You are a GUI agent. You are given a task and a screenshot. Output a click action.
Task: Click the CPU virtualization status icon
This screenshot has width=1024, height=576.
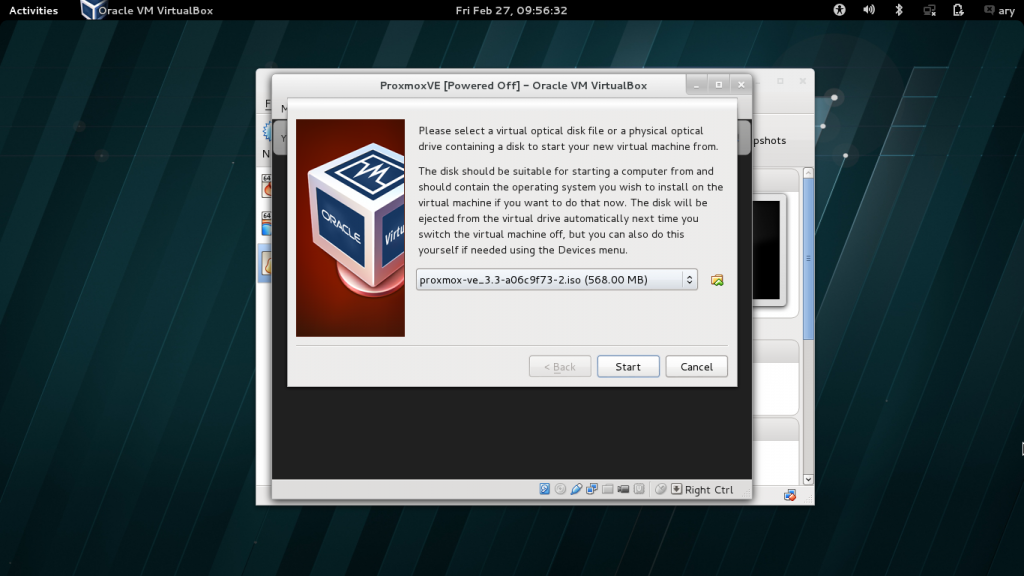[x=639, y=489]
